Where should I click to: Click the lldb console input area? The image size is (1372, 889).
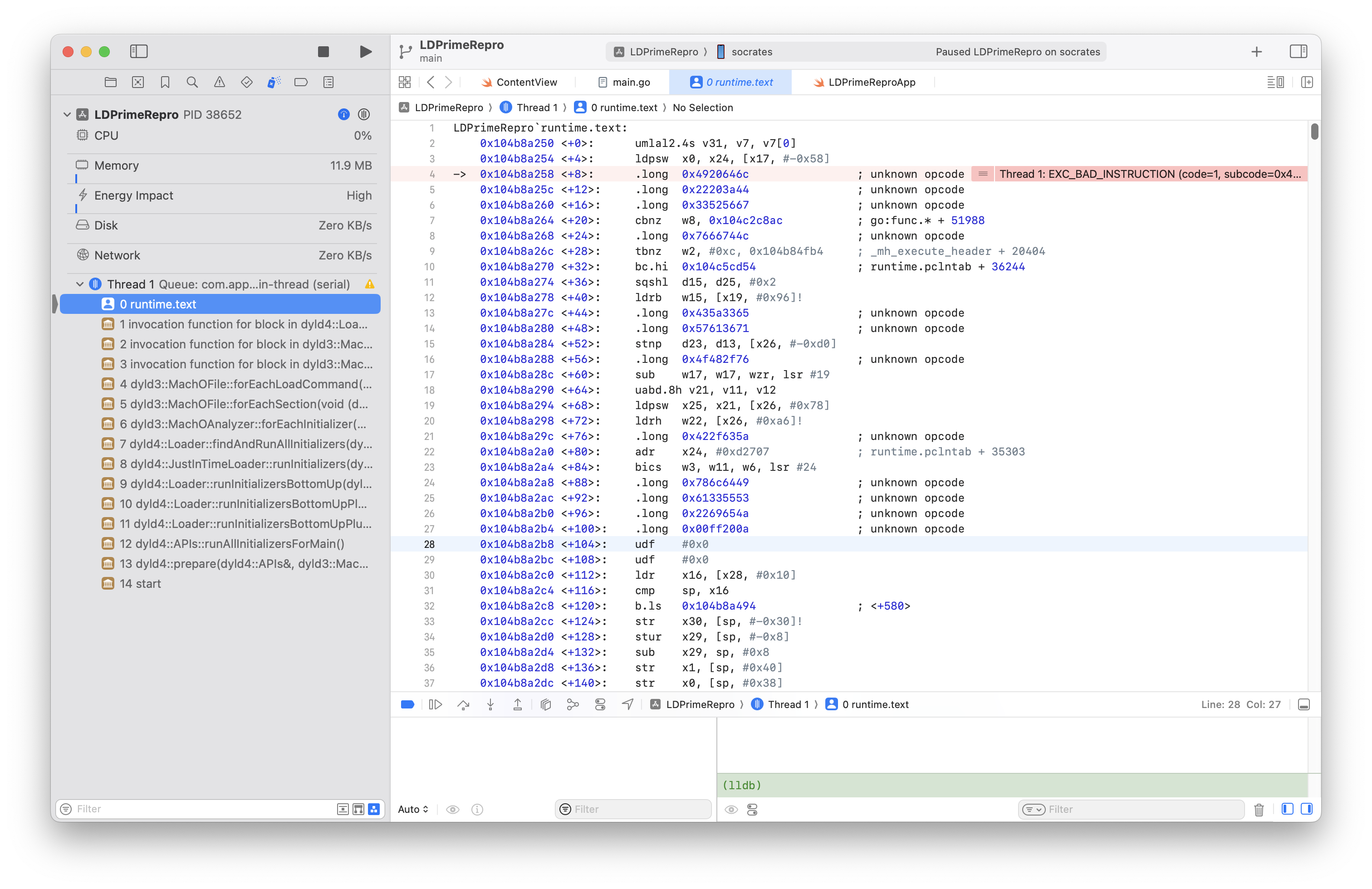(x=980, y=785)
